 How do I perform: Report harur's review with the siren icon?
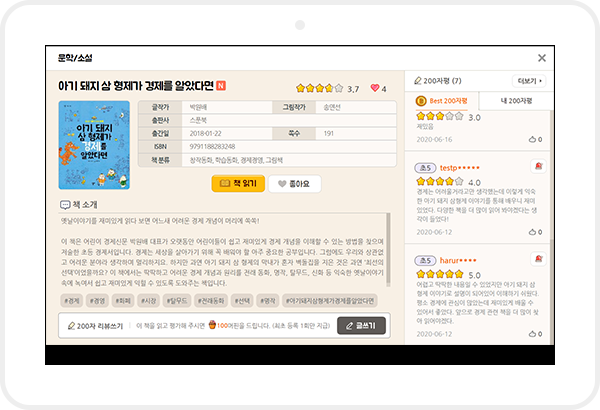[x=538, y=259]
